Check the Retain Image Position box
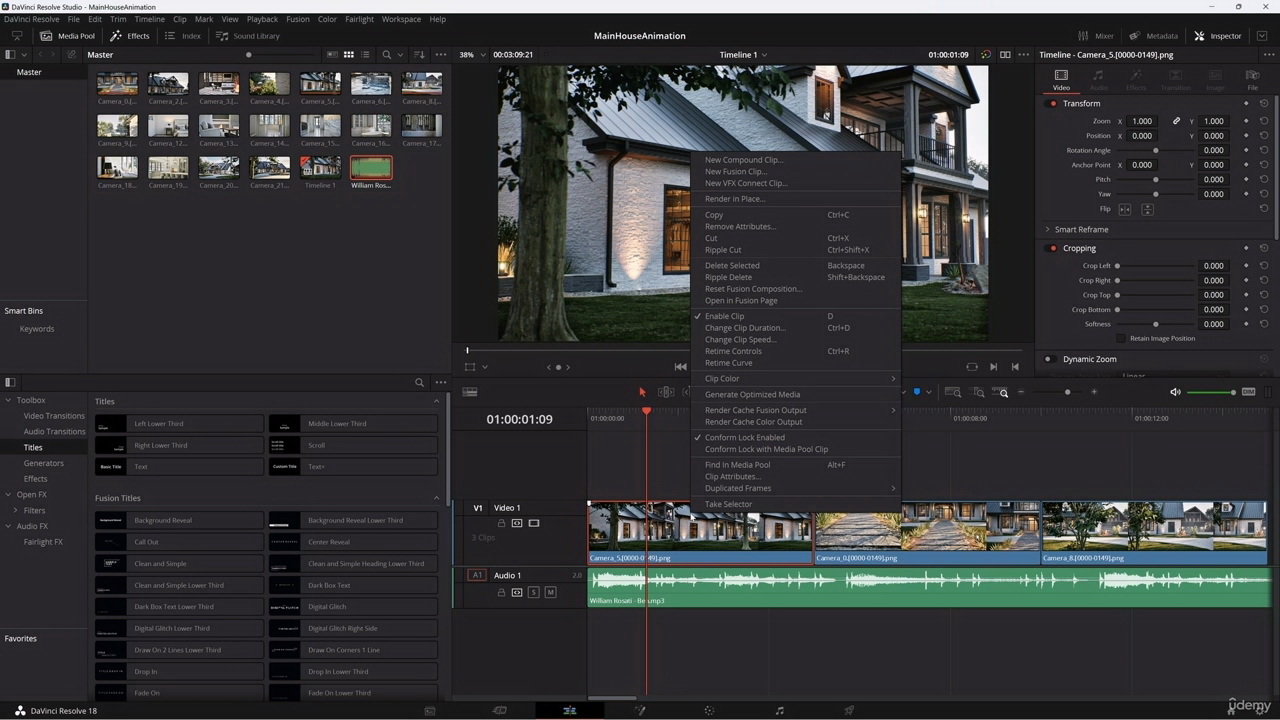The width and height of the screenshot is (1280, 720). 1120,338
